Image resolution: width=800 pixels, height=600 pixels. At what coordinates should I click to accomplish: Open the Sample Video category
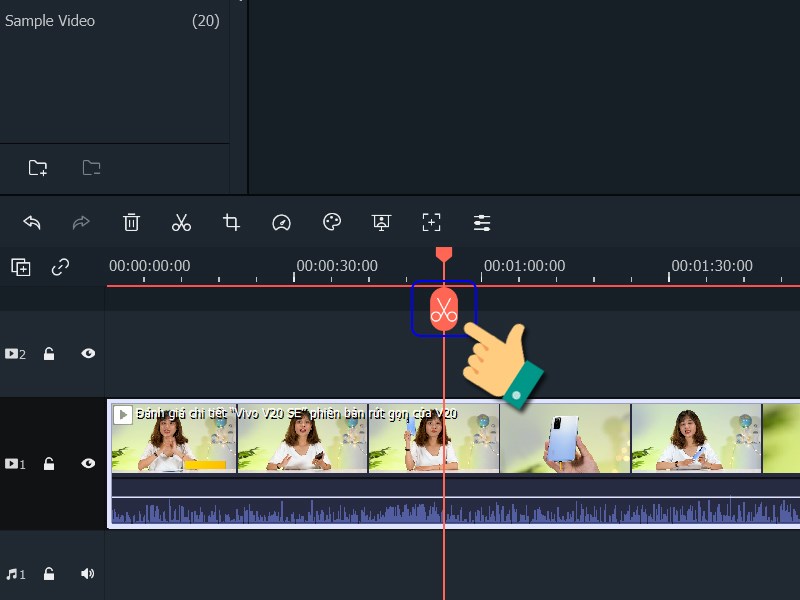click(x=50, y=20)
